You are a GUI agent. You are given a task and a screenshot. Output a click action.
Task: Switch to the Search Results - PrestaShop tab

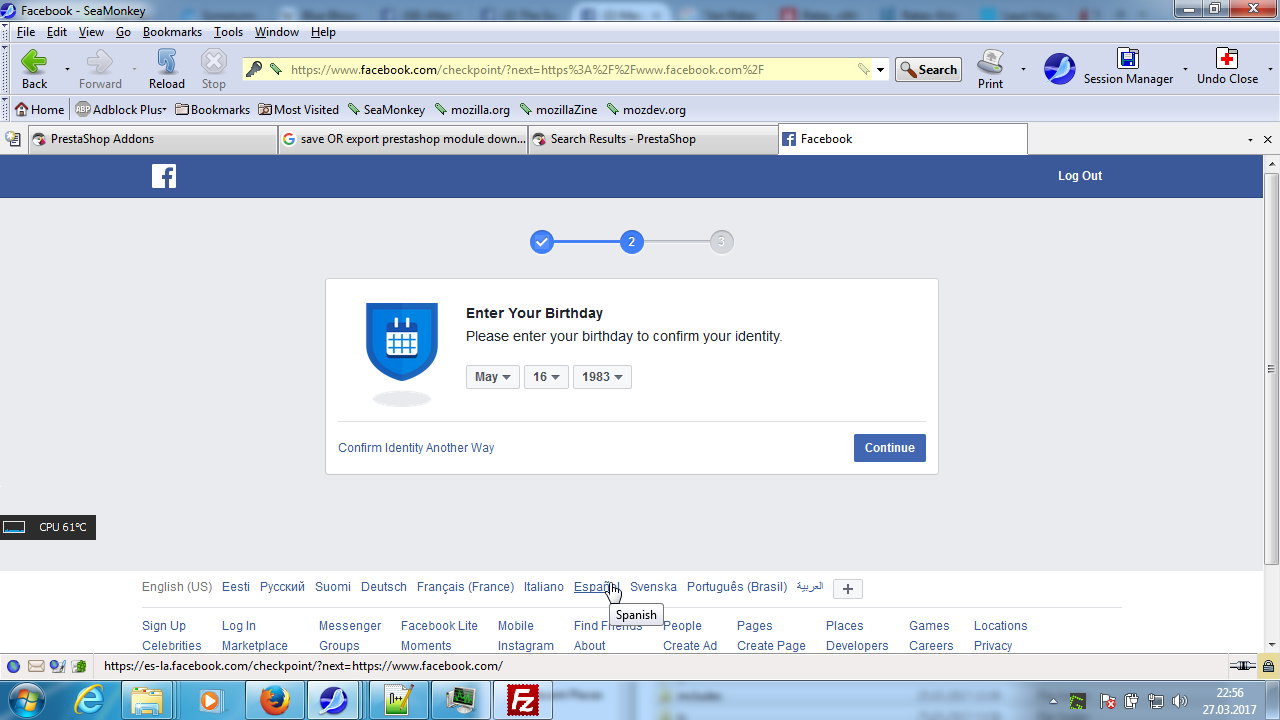tap(653, 139)
